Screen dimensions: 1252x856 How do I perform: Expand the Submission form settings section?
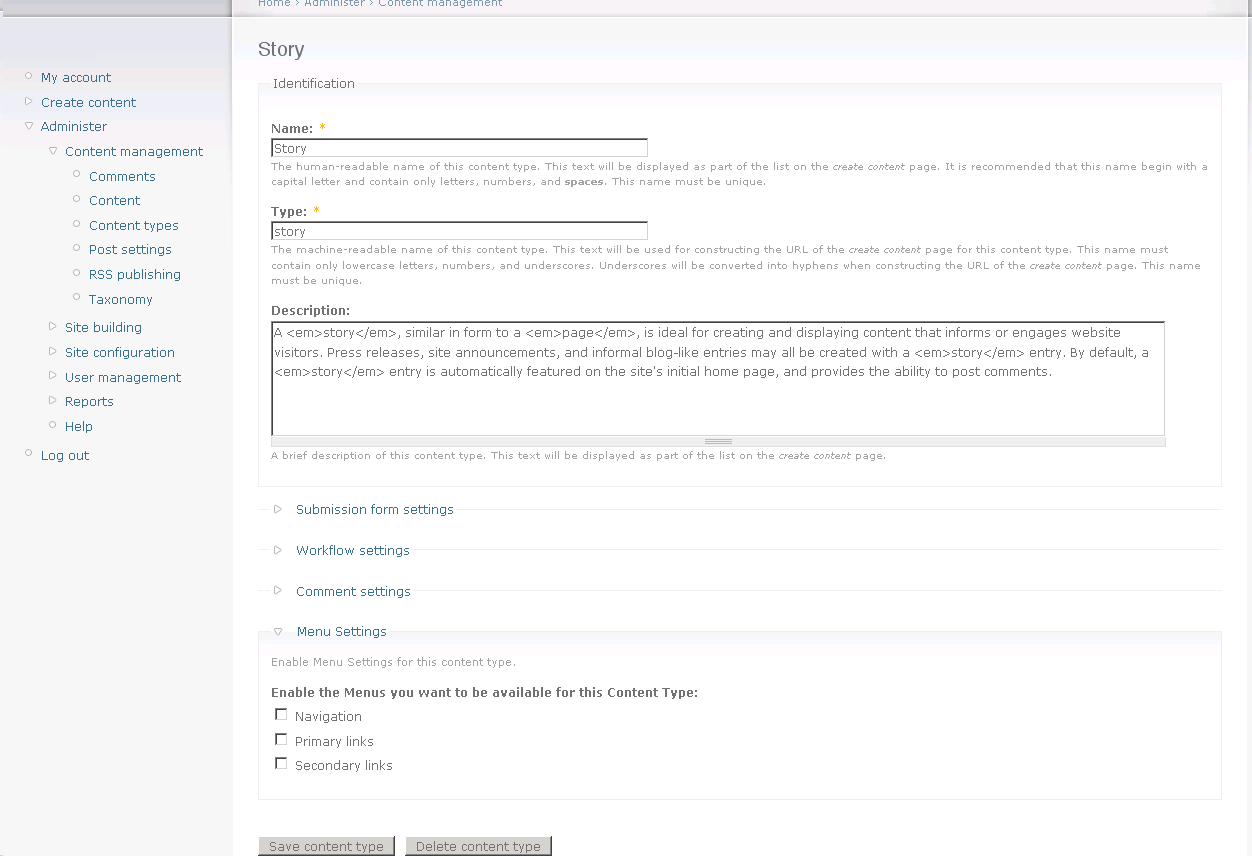pos(374,509)
